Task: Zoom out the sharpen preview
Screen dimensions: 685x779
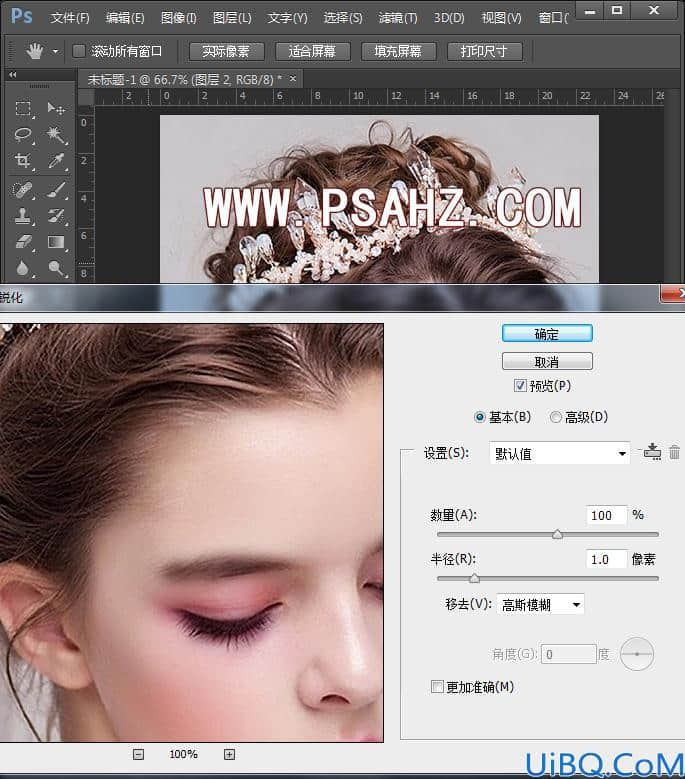Action: point(139,755)
